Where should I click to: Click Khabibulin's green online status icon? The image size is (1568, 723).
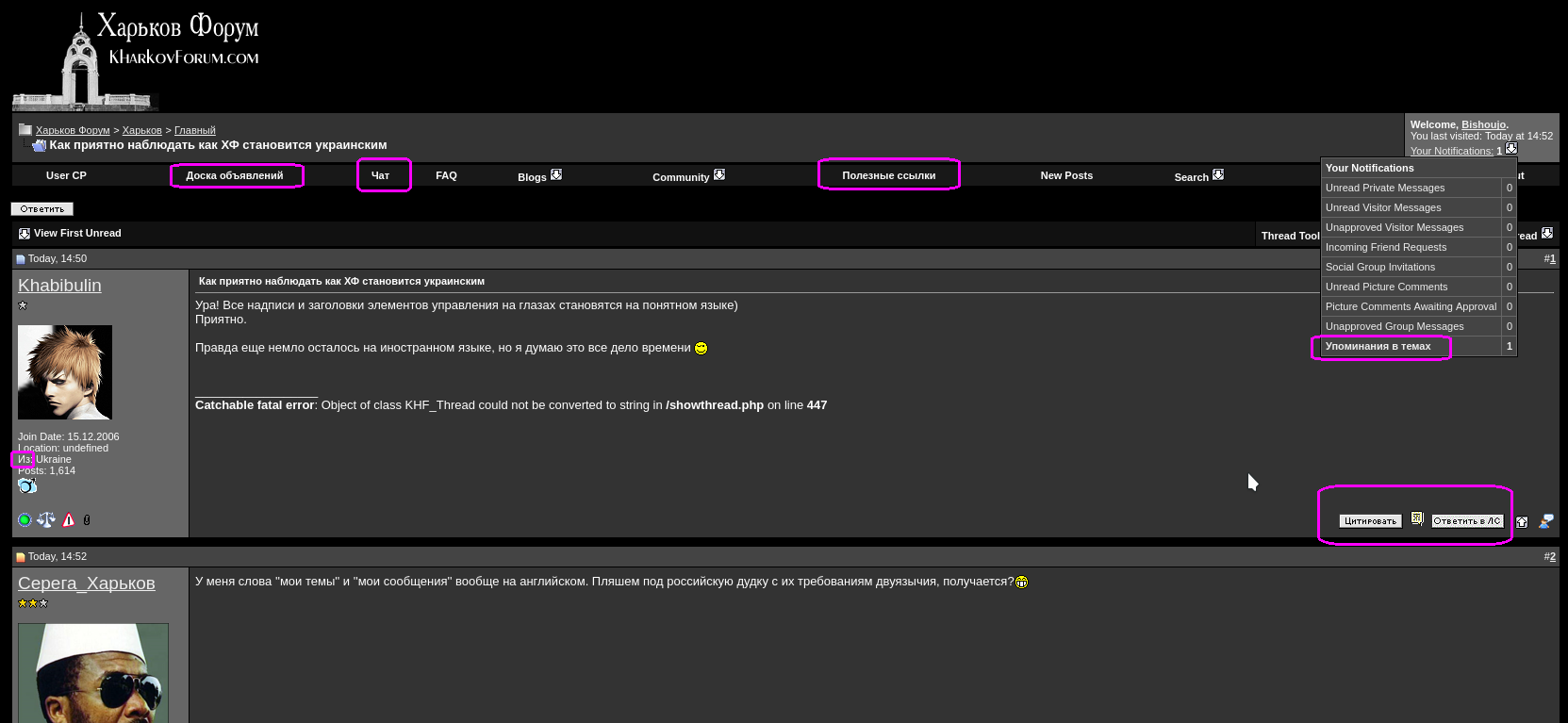25,519
